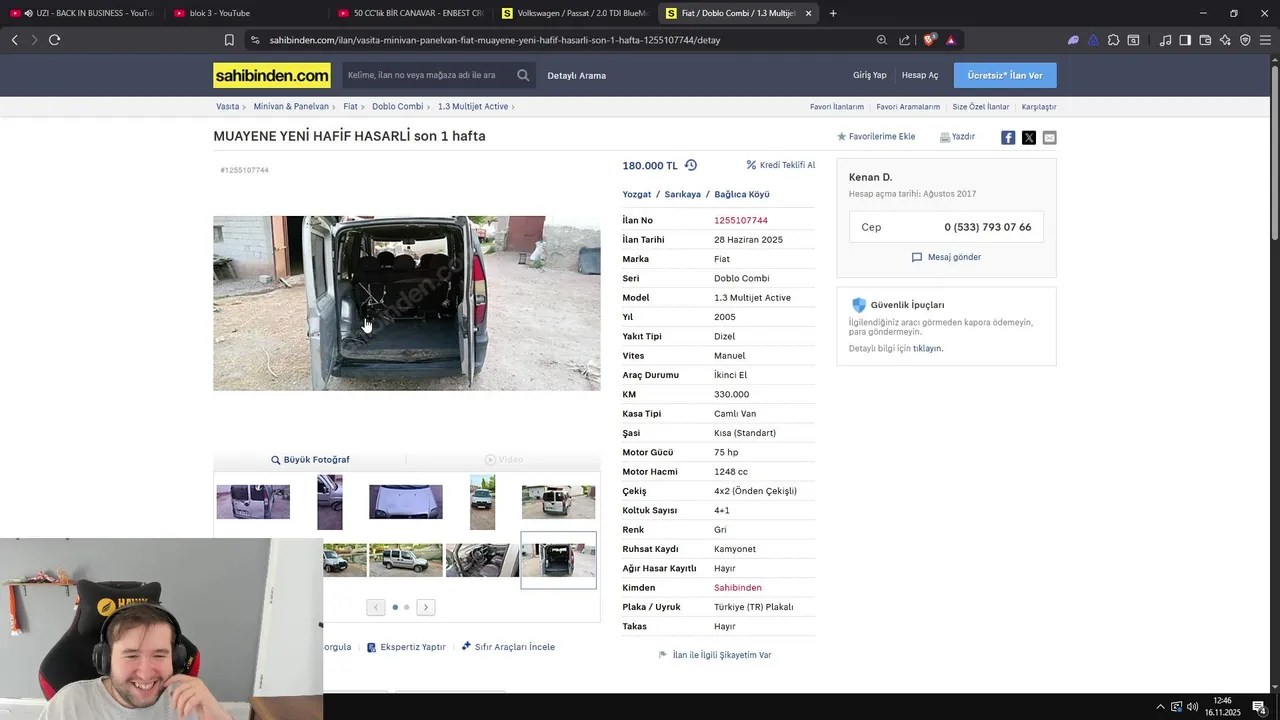Open the Leo AI sparkle icon
Image resolution: width=1280 pixels, height=720 pixels.
pyautogui.click(x=1225, y=40)
